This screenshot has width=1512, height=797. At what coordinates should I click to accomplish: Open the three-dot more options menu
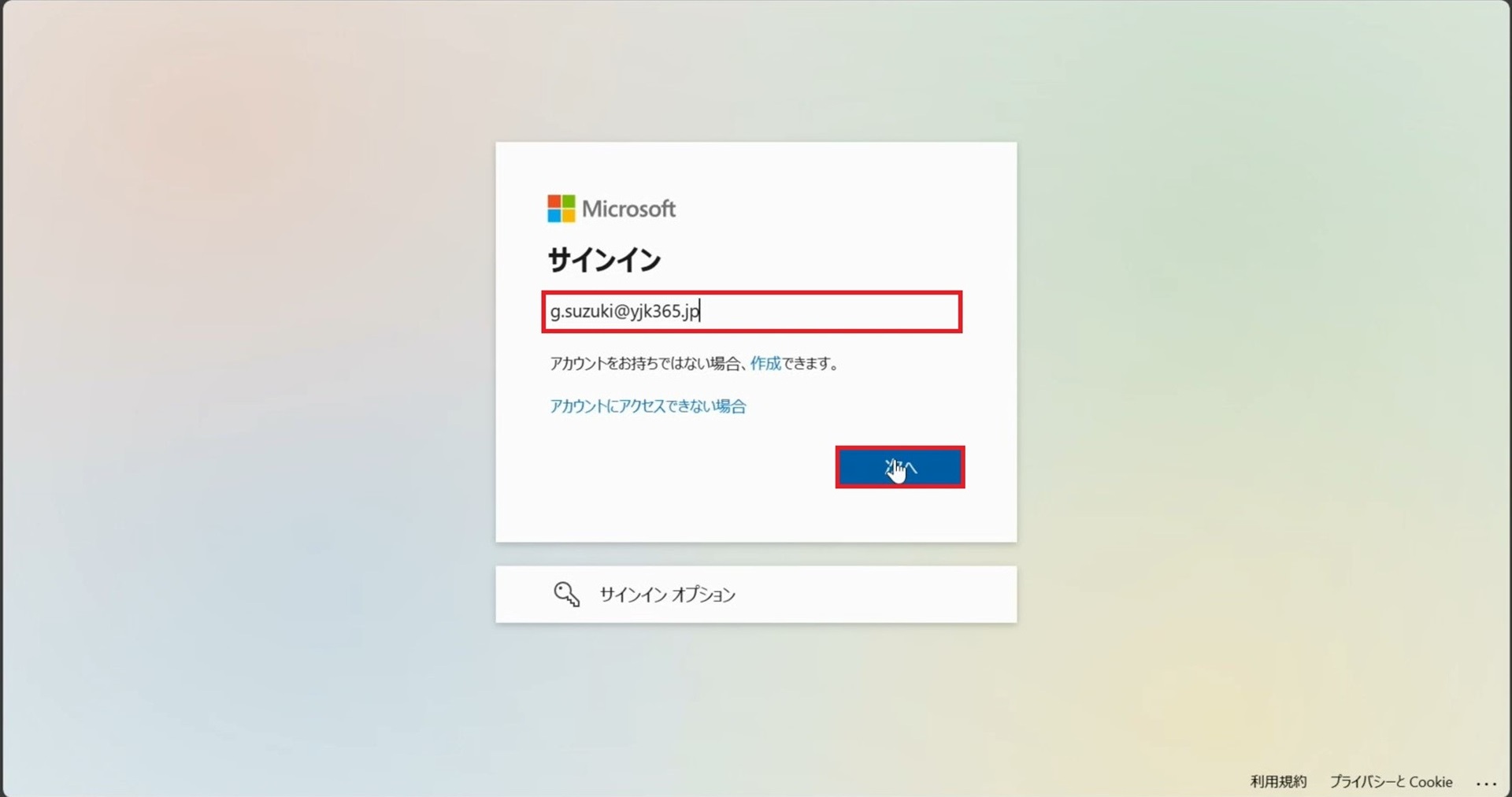(1486, 783)
